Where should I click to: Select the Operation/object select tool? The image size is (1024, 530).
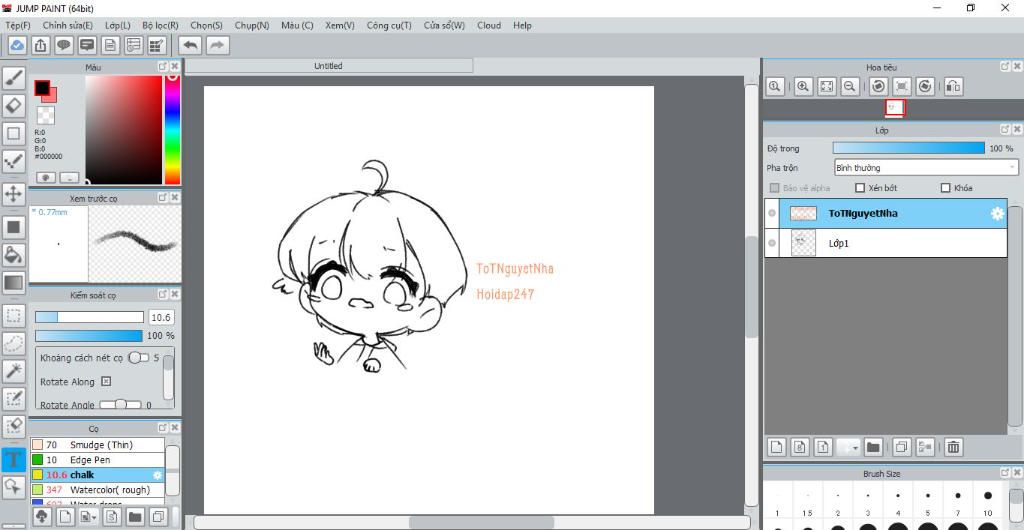[14, 487]
